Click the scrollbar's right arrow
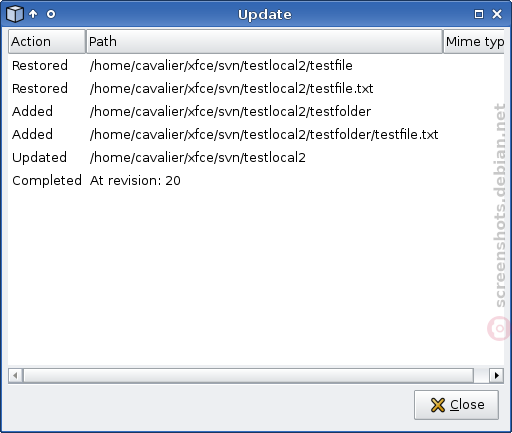The image size is (512, 433). (x=497, y=375)
